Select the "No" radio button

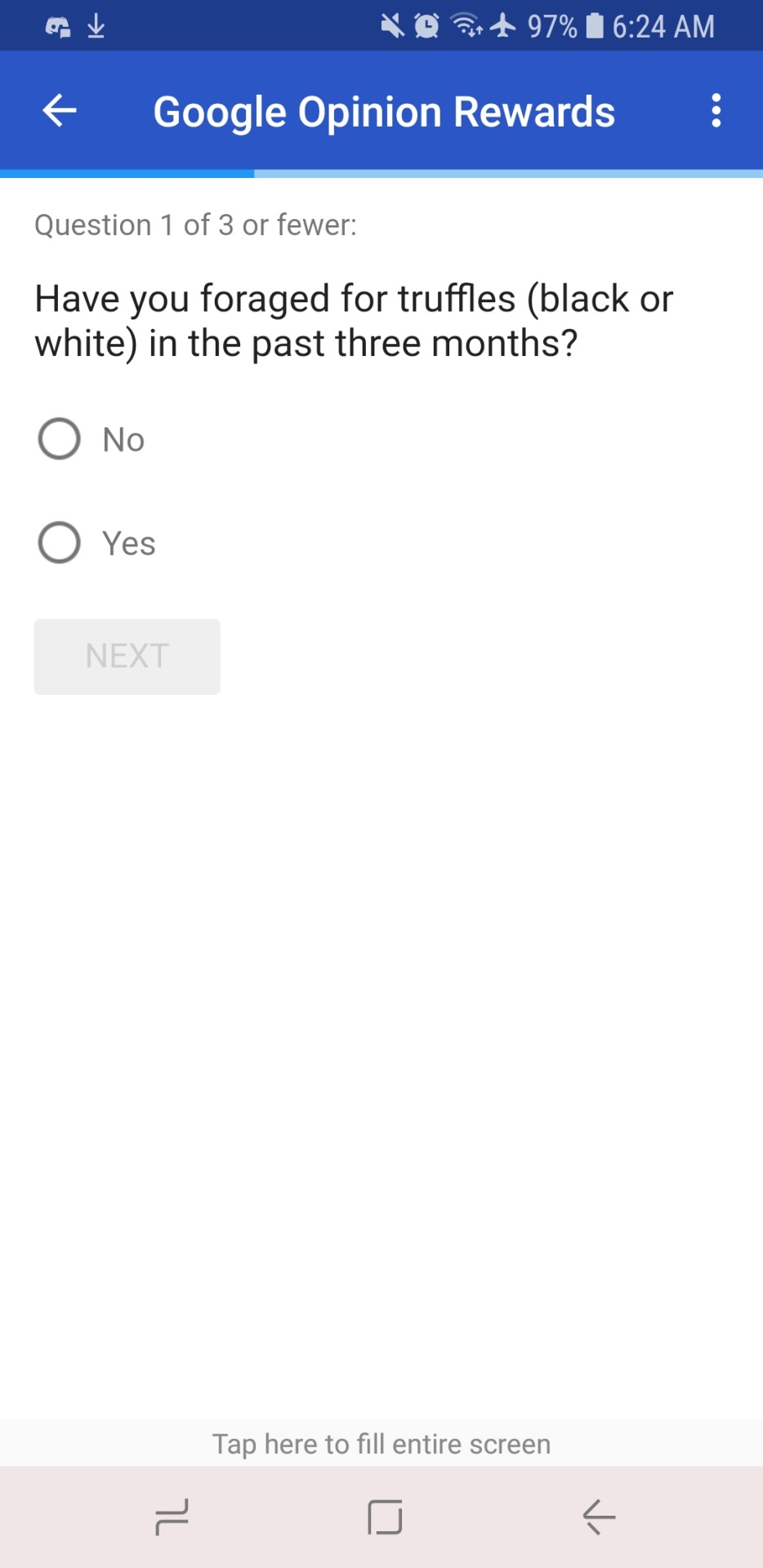tap(60, 439)
